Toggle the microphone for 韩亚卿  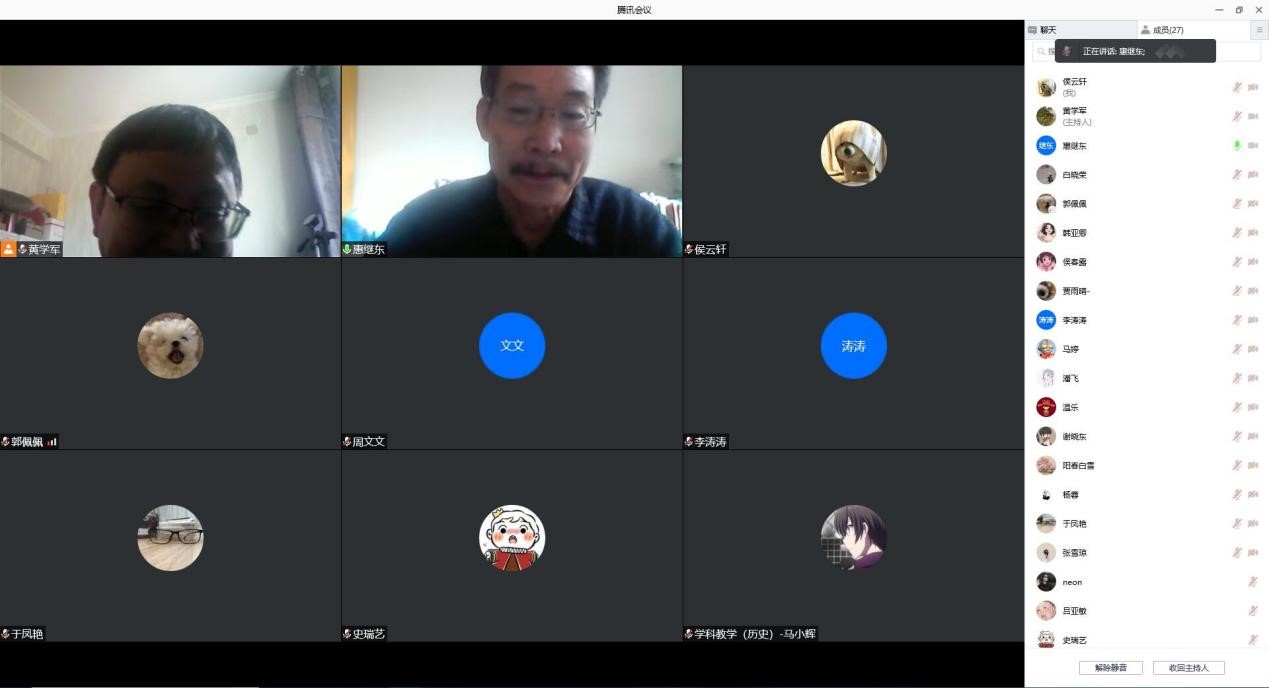pos(1237,232)
